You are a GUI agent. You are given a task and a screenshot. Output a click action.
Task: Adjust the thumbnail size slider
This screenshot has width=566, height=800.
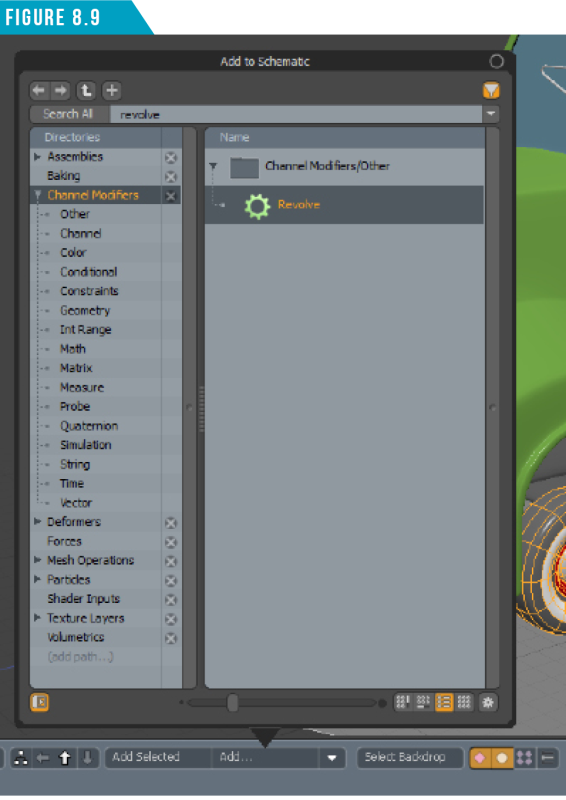[x=232, y=703]
